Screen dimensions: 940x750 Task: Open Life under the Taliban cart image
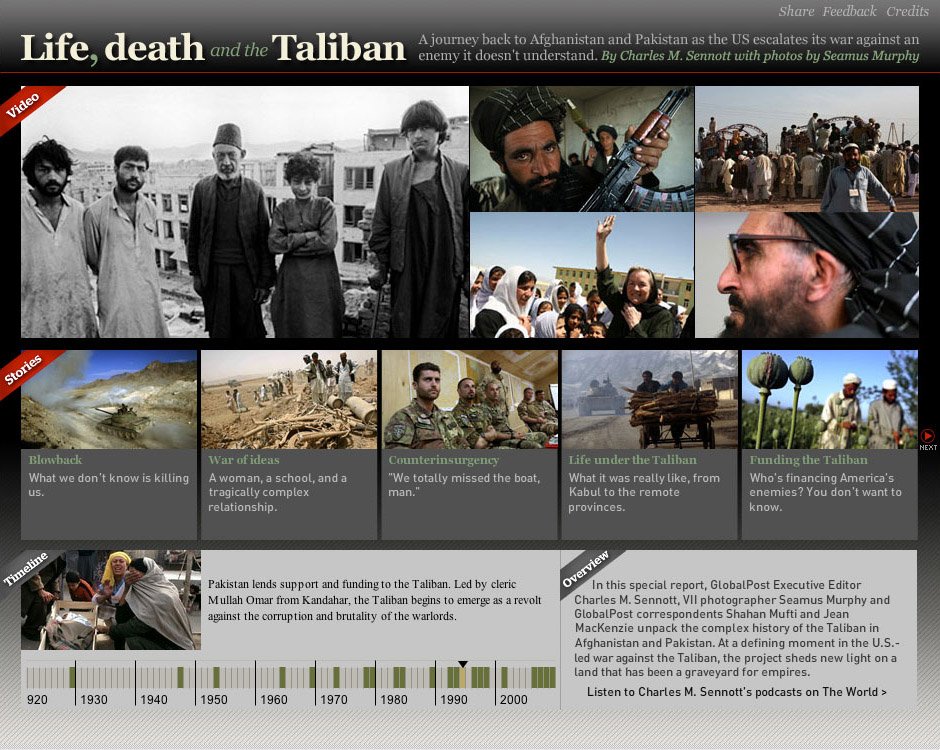coord(650,399)
